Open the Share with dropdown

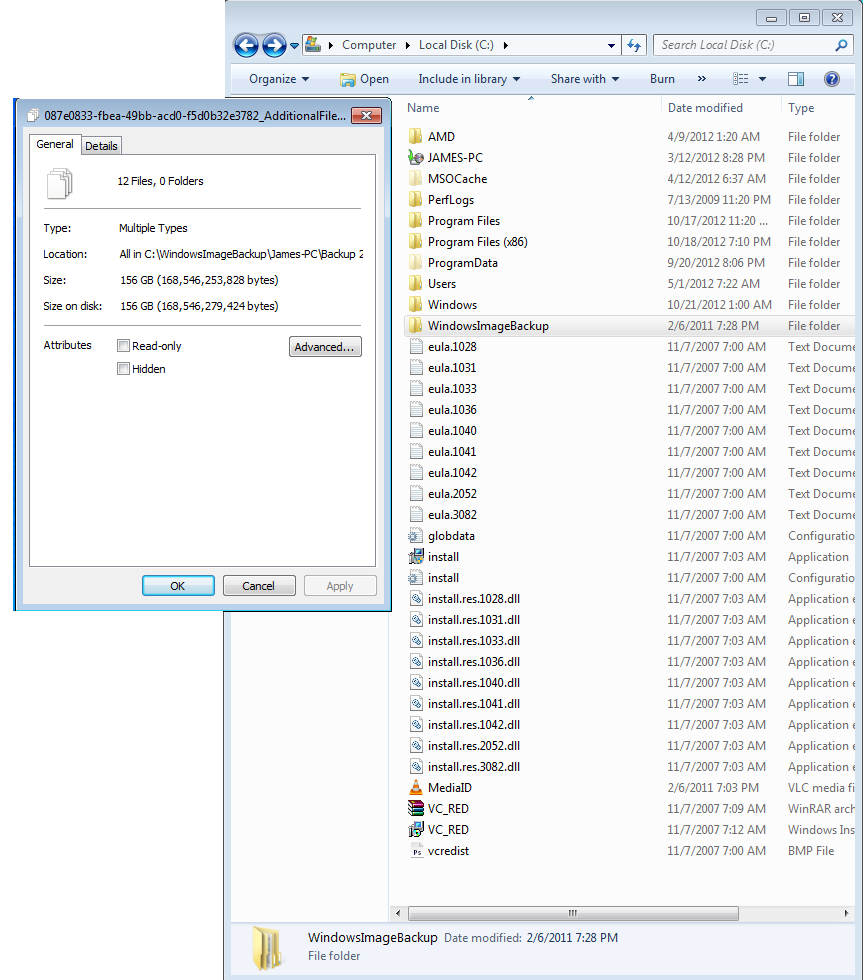click(584, 79)
